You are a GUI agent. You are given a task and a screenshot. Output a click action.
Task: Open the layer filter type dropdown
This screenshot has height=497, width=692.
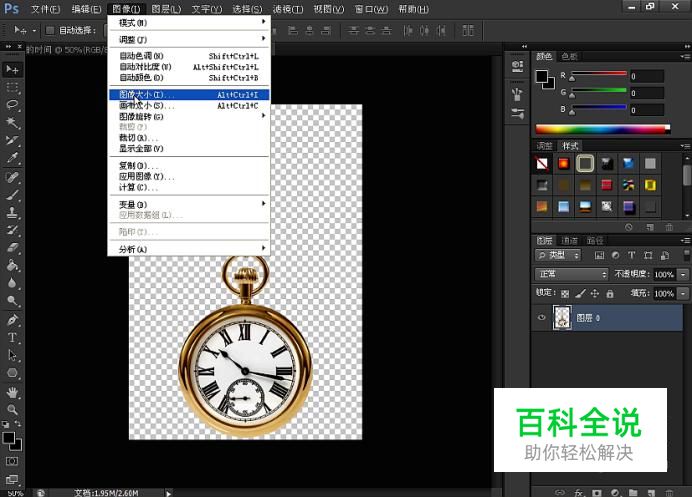pos(558,255)
